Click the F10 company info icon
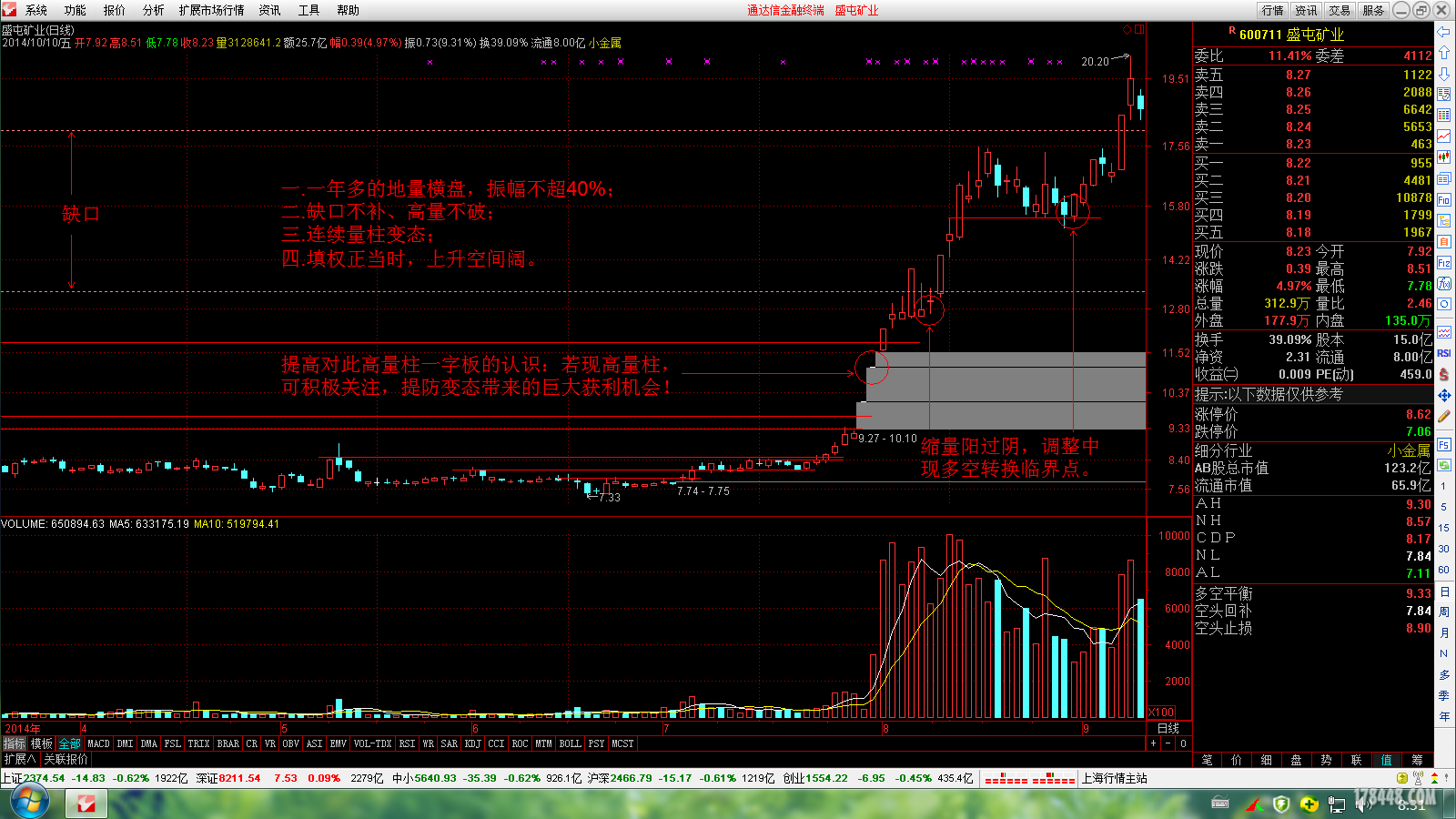The width and height of the screenshot is (1456, 819). pyautogui.click(x=1444, y=199)
